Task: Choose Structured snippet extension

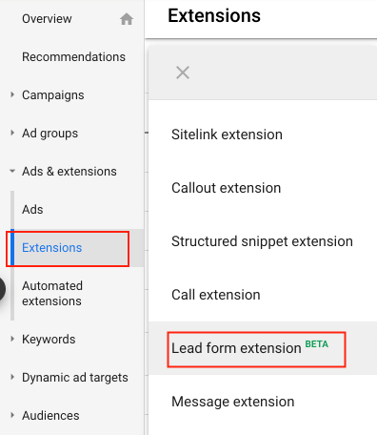Action: pyautogui.click(x=263, y=241)
